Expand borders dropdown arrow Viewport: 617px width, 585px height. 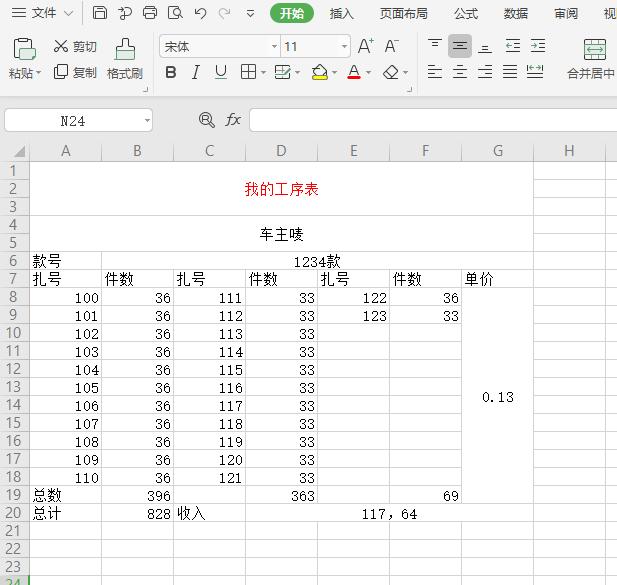[x=263, y=72]
